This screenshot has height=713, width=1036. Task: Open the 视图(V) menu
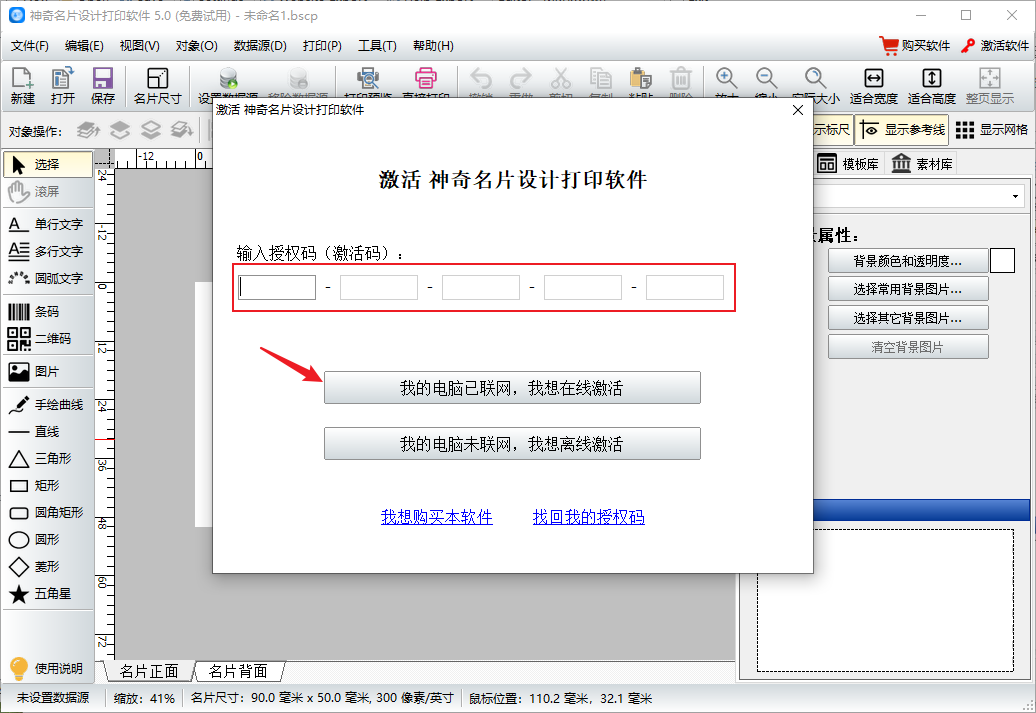coord(139,46)
